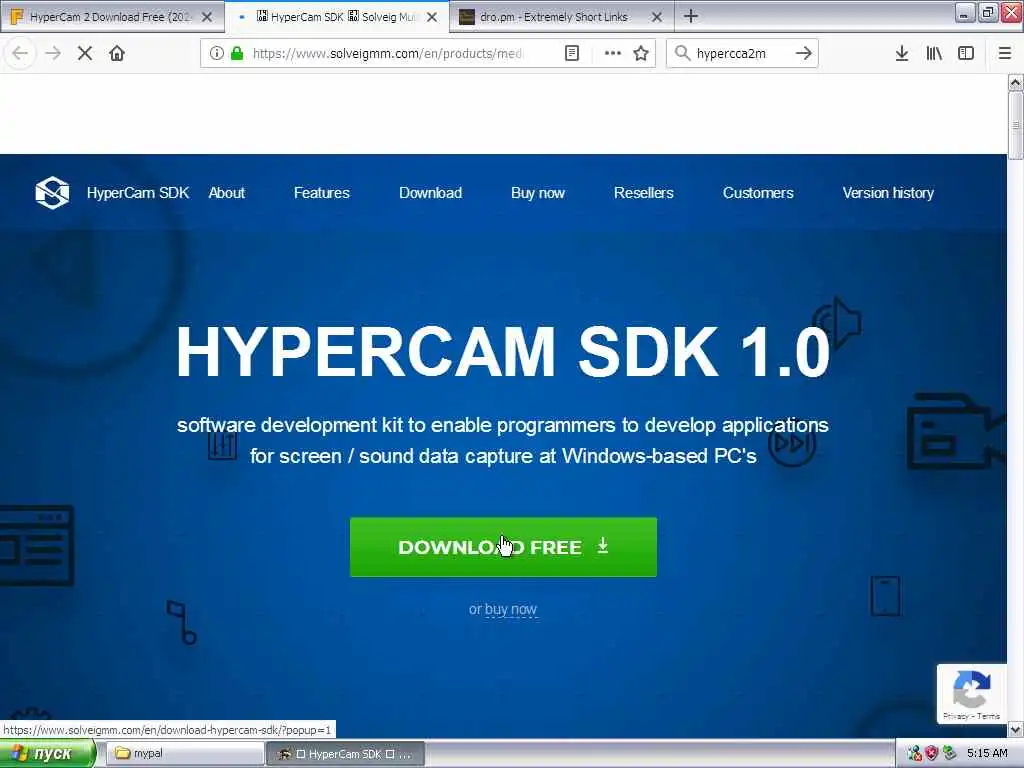This screenshot has width=1024, height=768.
Task: Click the green secure padlock icon
Action: click(237, 54)
